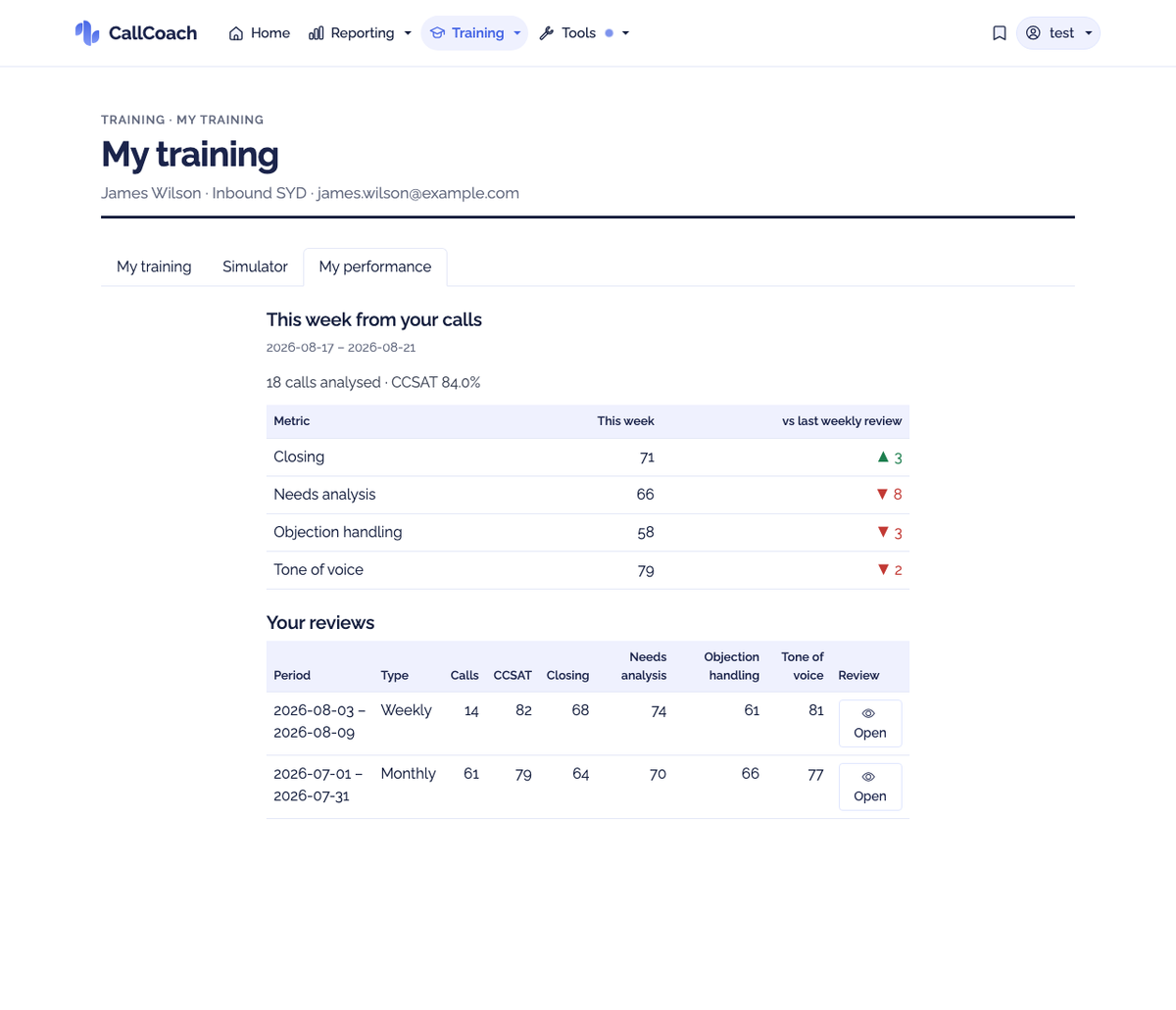Click the CCSAT column header in reviews
This screenshot has width=1176, height=1010.
[513, 676]
